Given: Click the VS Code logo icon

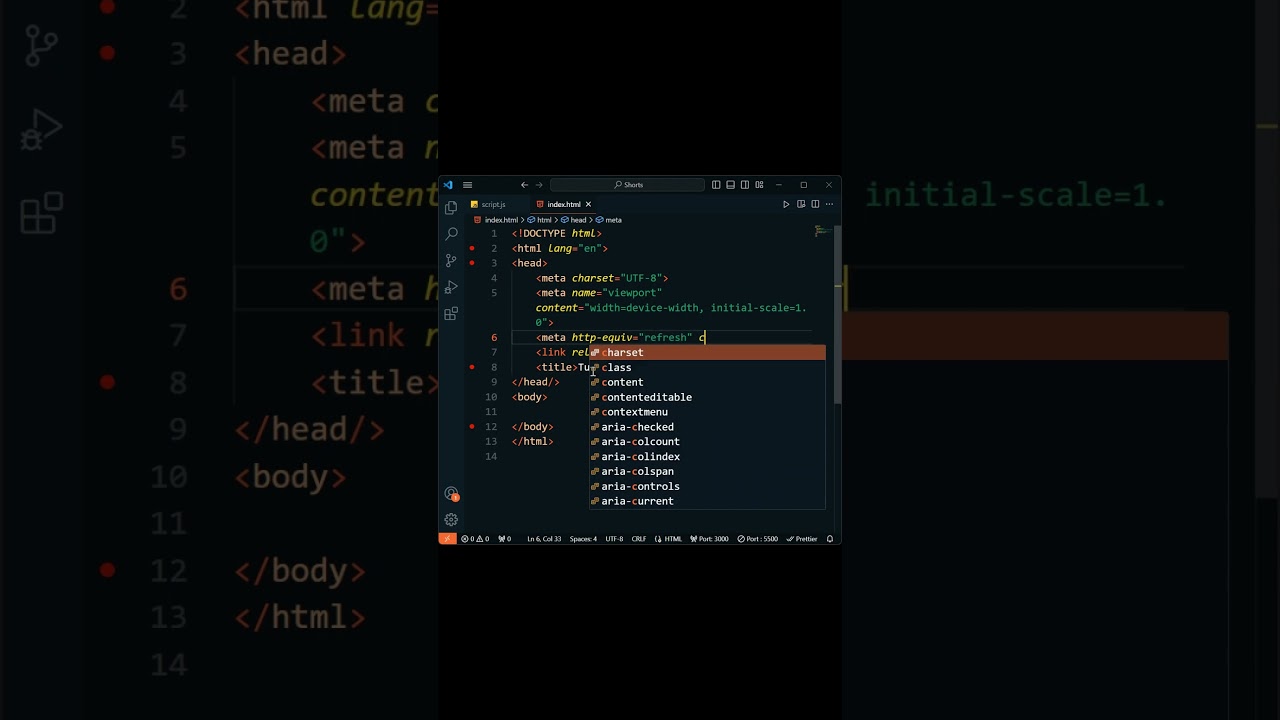Looking at the screenshot, I should [448, 185].
